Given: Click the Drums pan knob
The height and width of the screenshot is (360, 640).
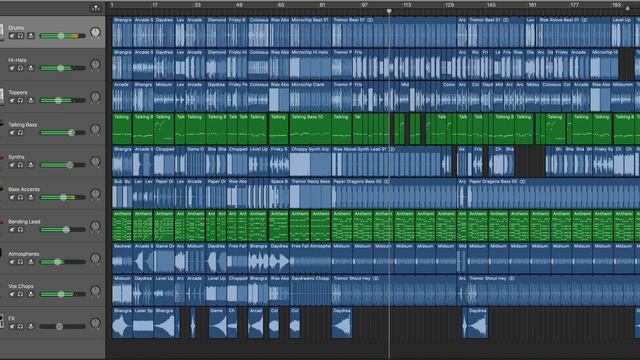Looking at the screenshot, I should (x=95, y=32).
